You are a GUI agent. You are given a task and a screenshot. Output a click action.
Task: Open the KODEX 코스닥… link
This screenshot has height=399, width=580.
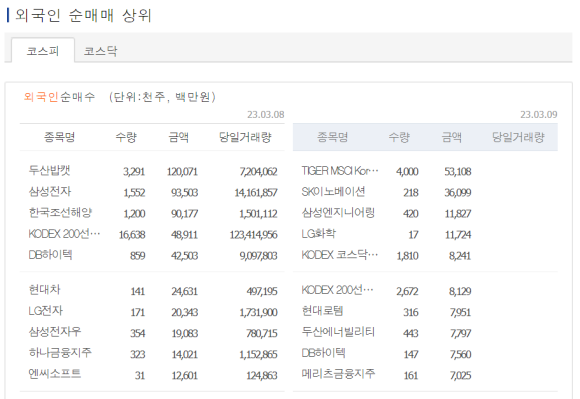pyautogui.click(x=340, y=255)
